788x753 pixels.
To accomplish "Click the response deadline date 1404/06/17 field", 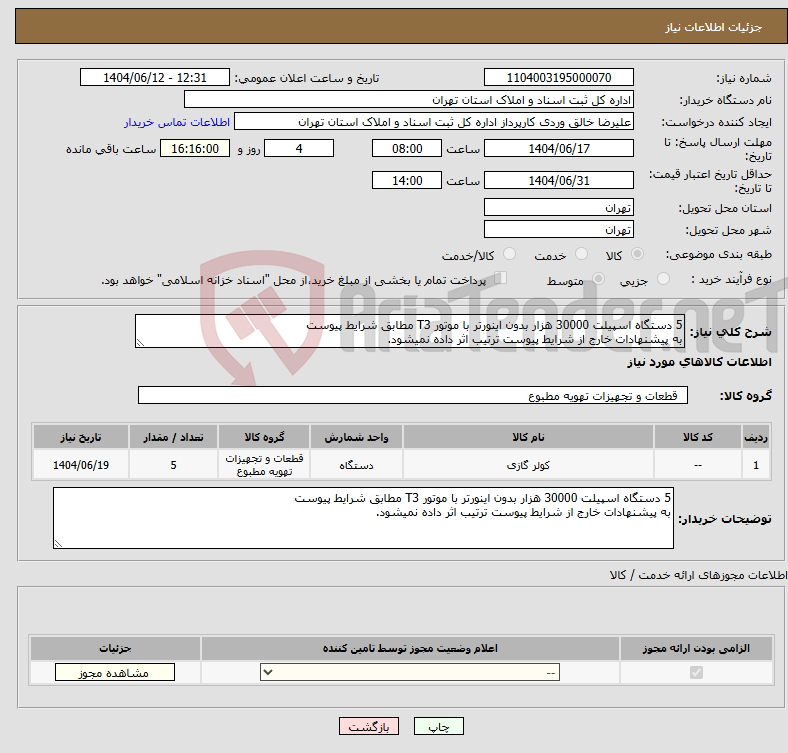I will 558,148.
